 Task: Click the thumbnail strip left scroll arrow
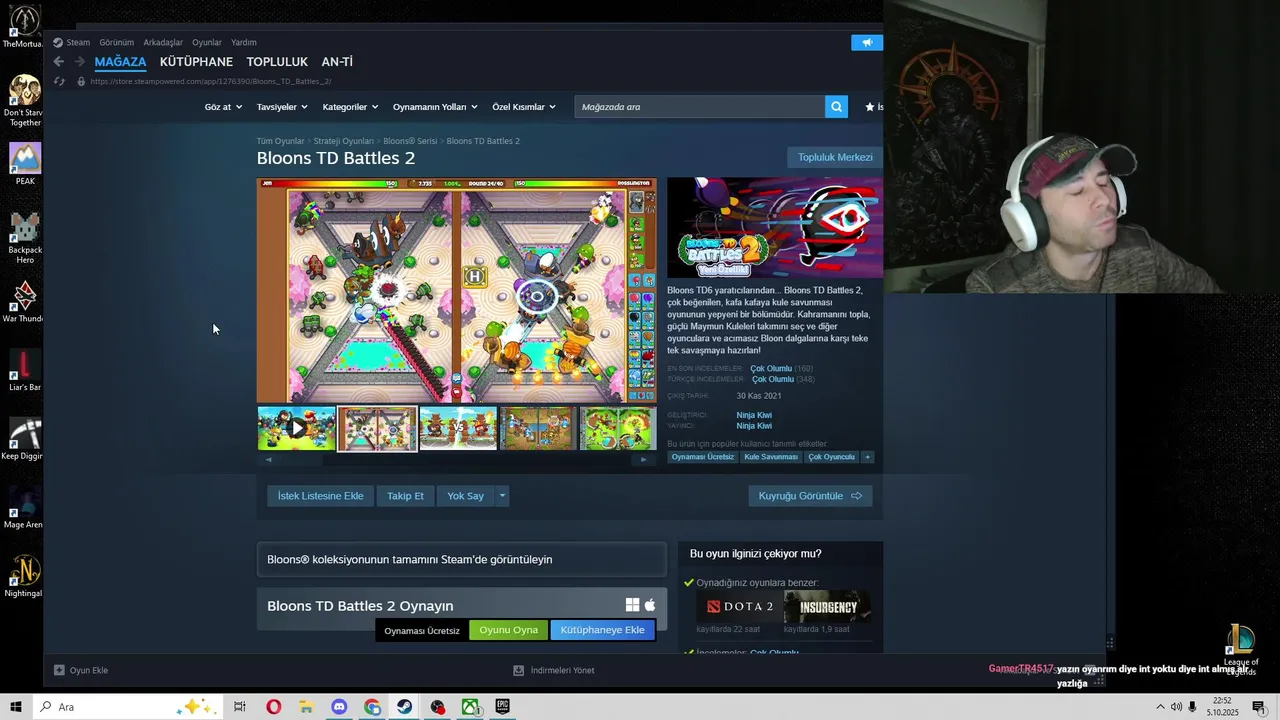(x=268, y=460)
